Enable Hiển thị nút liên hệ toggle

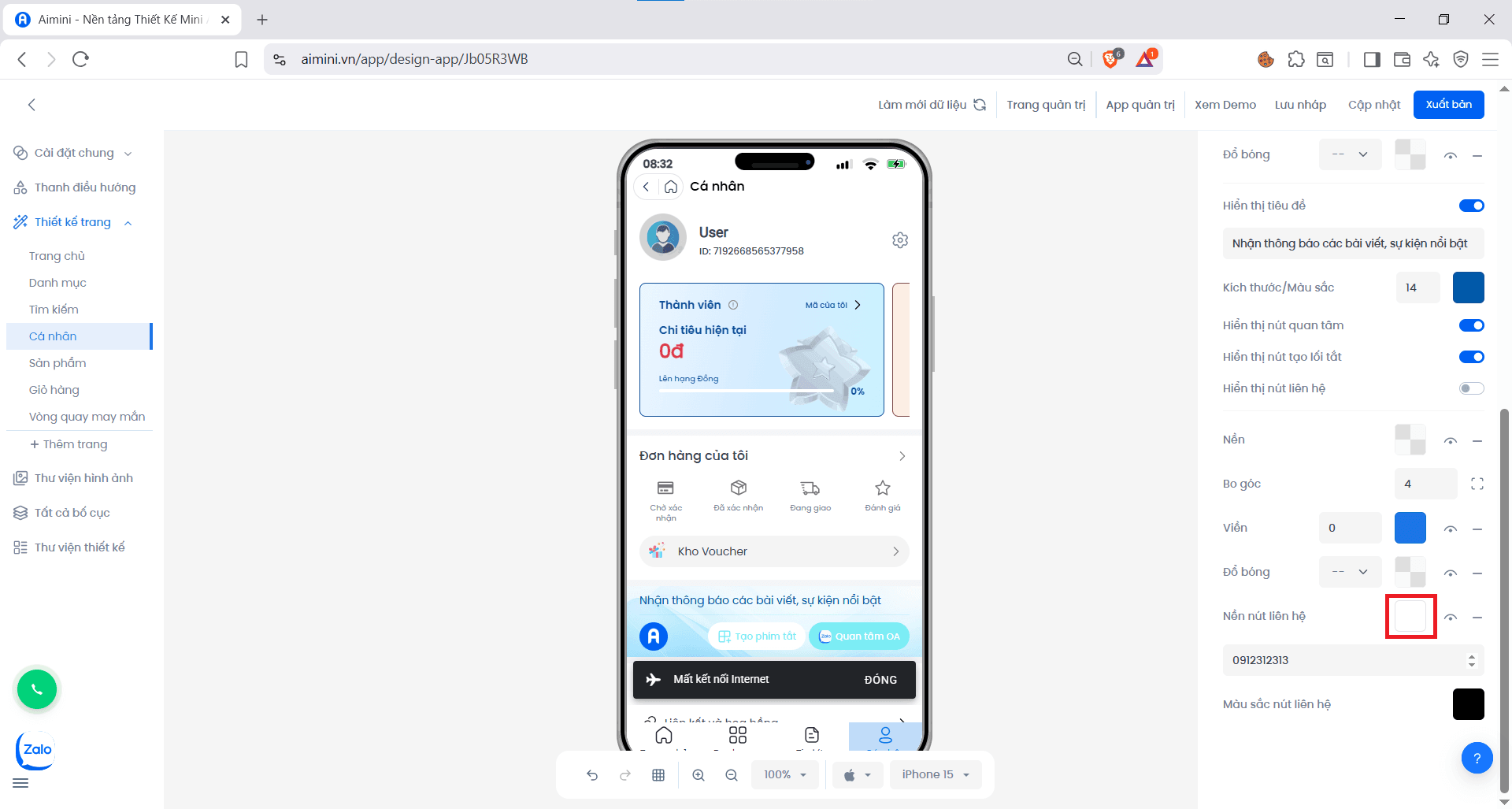(1470, 388)
